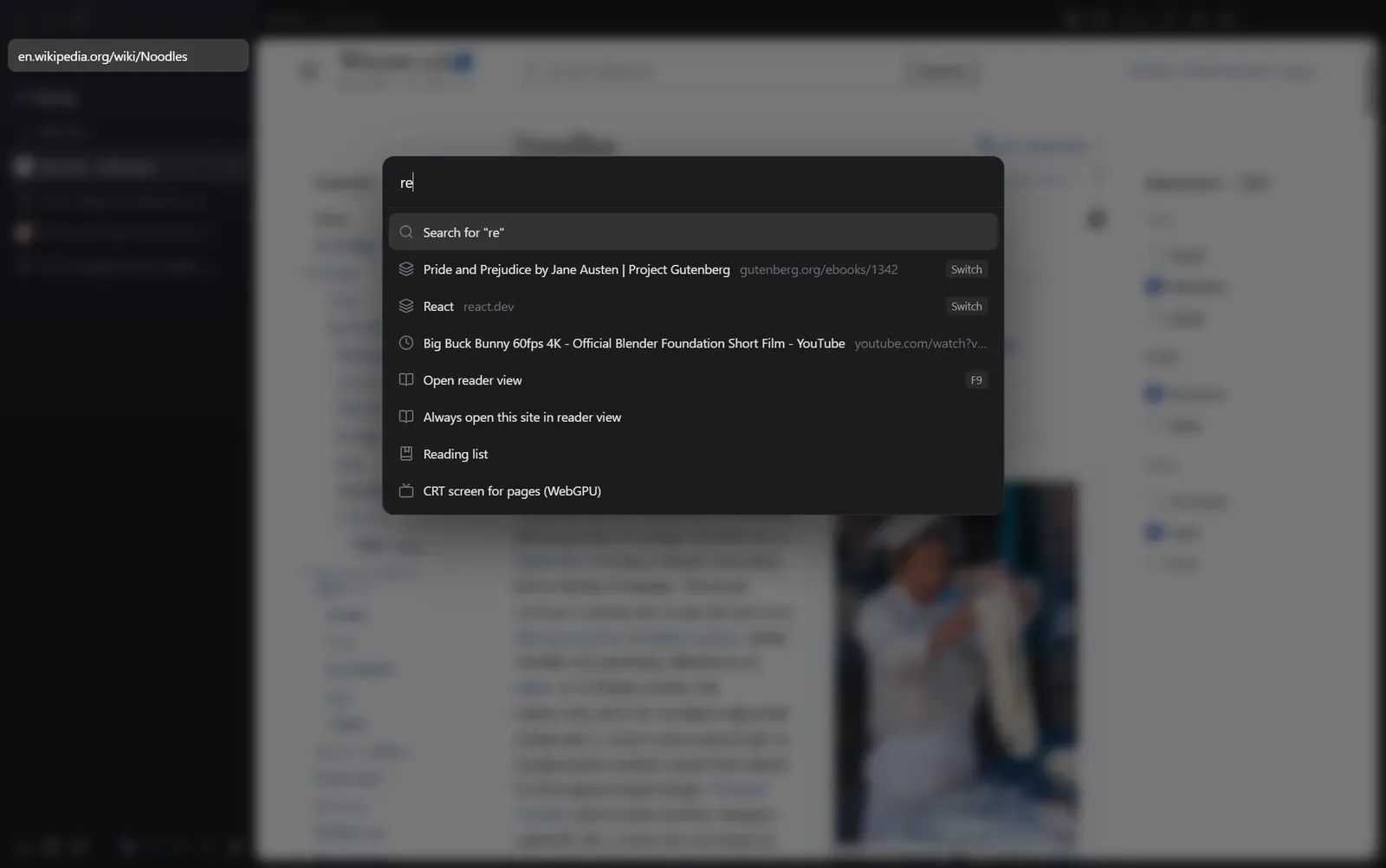Click book icon for Always open in reader view
Screen dimensions: 1386x868
click(406, 417)
